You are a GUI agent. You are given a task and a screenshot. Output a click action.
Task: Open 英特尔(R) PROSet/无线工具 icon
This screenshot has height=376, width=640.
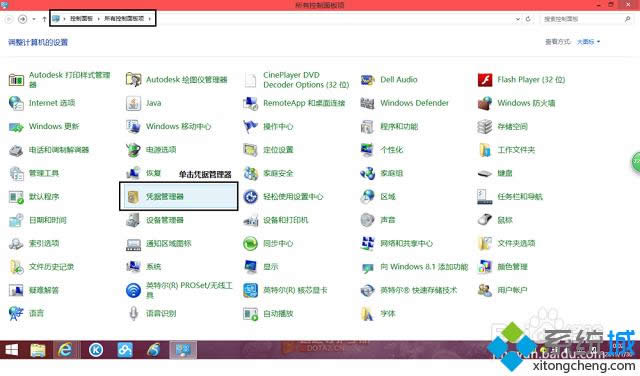point(133,290)
